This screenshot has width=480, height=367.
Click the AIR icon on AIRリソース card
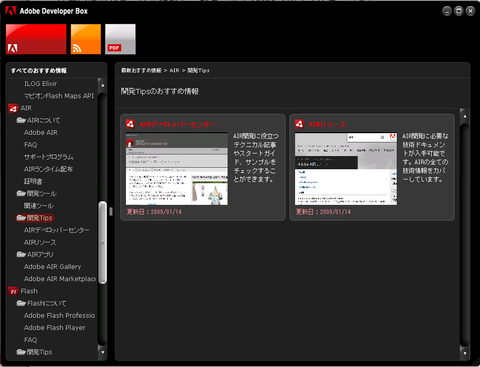[299, 124]
